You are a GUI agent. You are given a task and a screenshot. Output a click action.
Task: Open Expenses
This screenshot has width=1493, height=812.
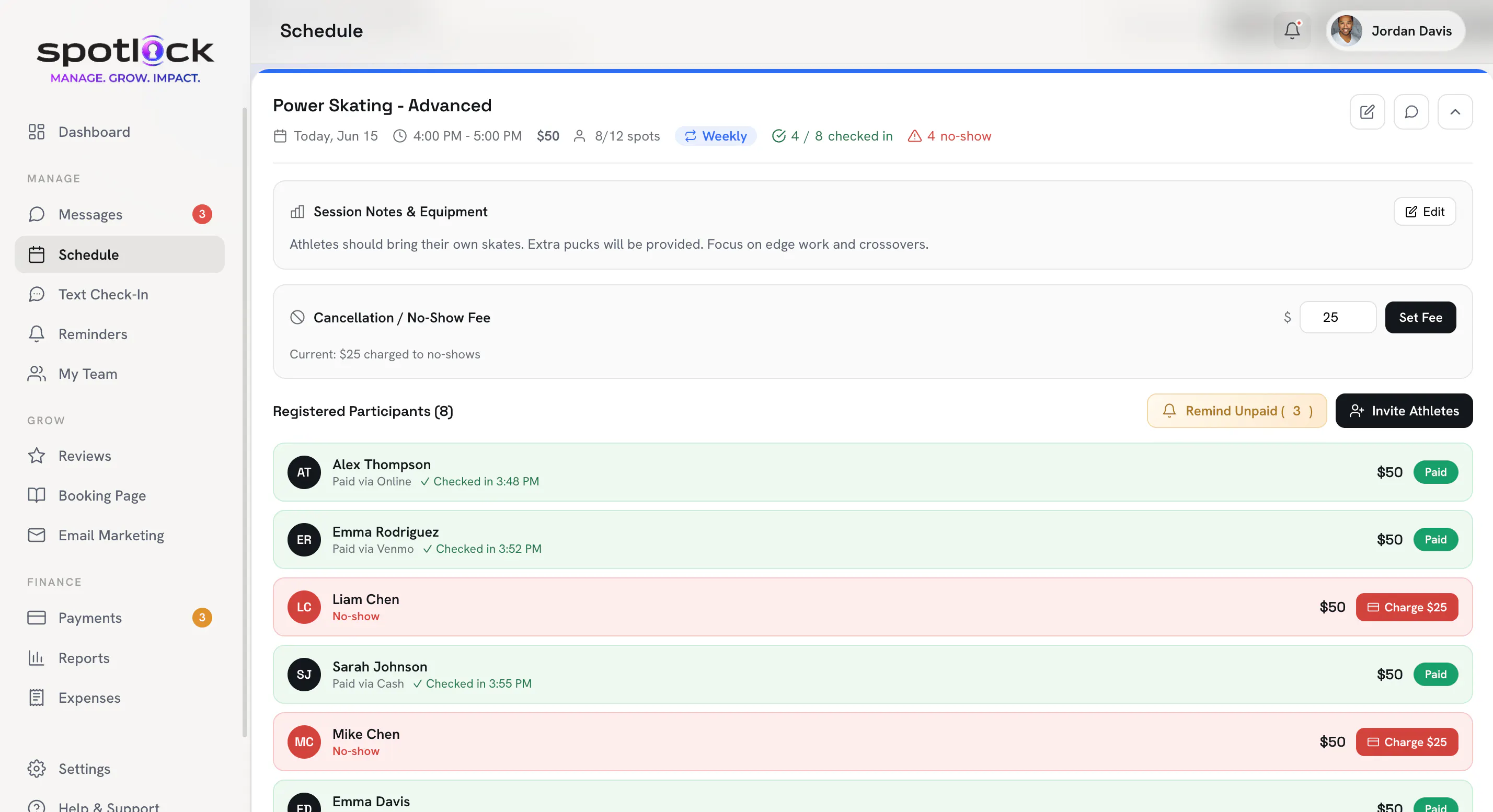(x=119, y=698)
